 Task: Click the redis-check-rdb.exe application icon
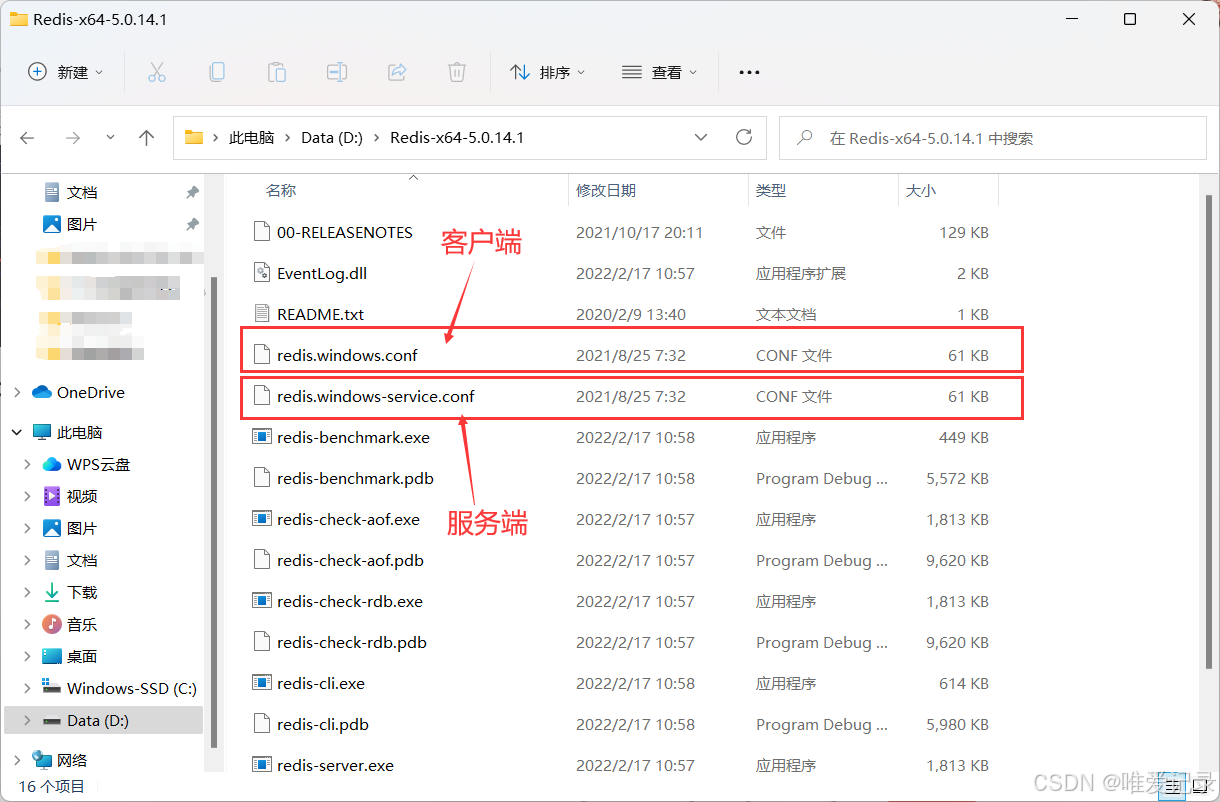coord(262,601)
